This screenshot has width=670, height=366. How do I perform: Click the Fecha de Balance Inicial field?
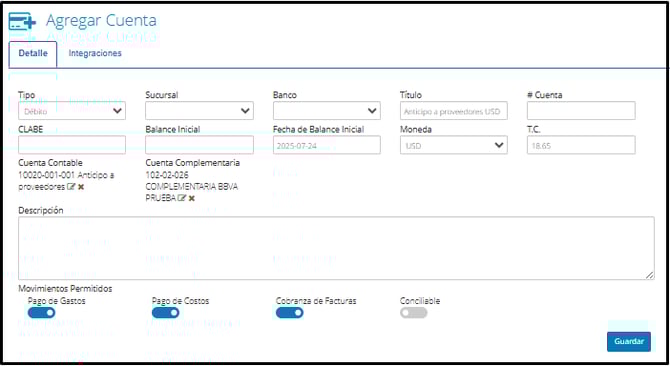(x=326, y=145)
